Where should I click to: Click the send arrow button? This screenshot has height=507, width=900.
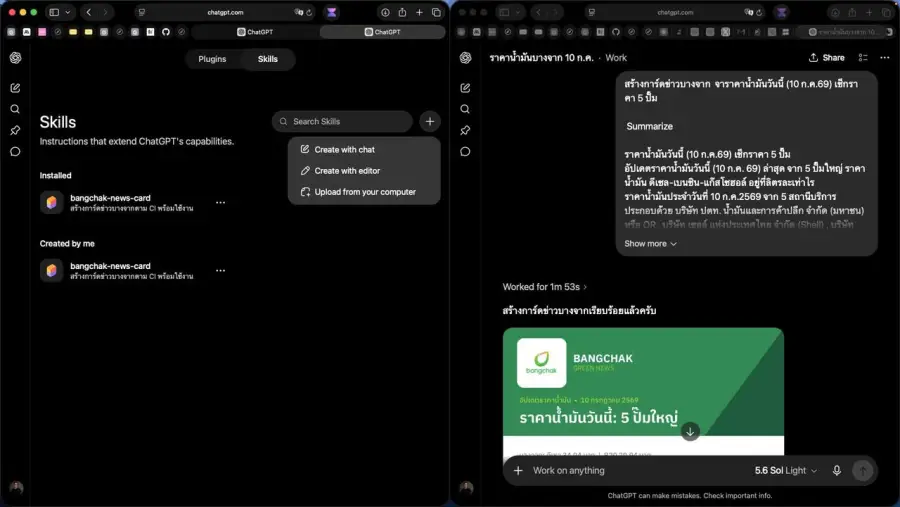[863, 470]
